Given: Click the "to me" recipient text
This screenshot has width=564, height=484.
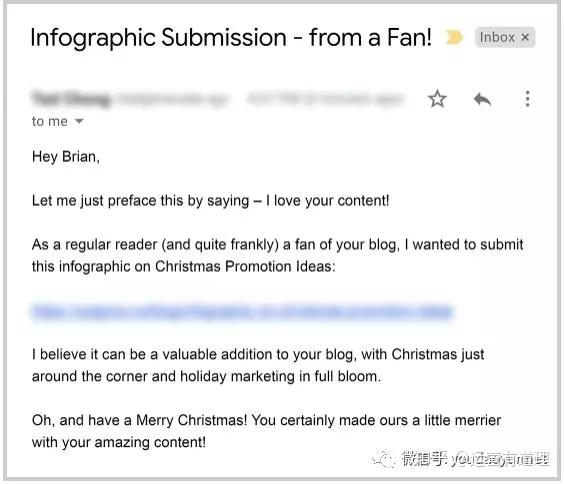Looking at the screenshot, I should pyautogui.click(x=50, y=122).
